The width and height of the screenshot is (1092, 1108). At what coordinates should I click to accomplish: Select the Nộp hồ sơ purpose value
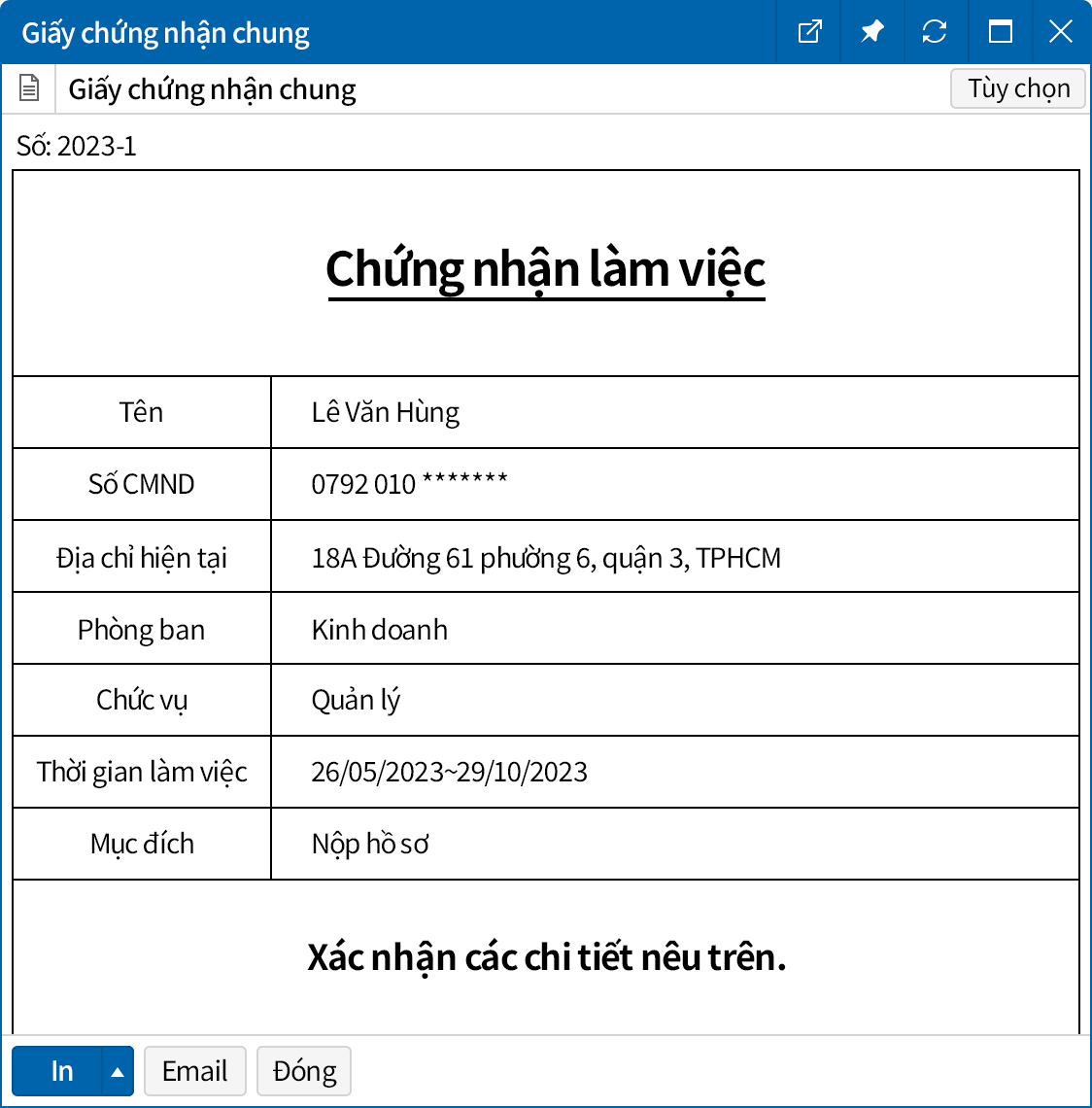click(x=370, y=844)
